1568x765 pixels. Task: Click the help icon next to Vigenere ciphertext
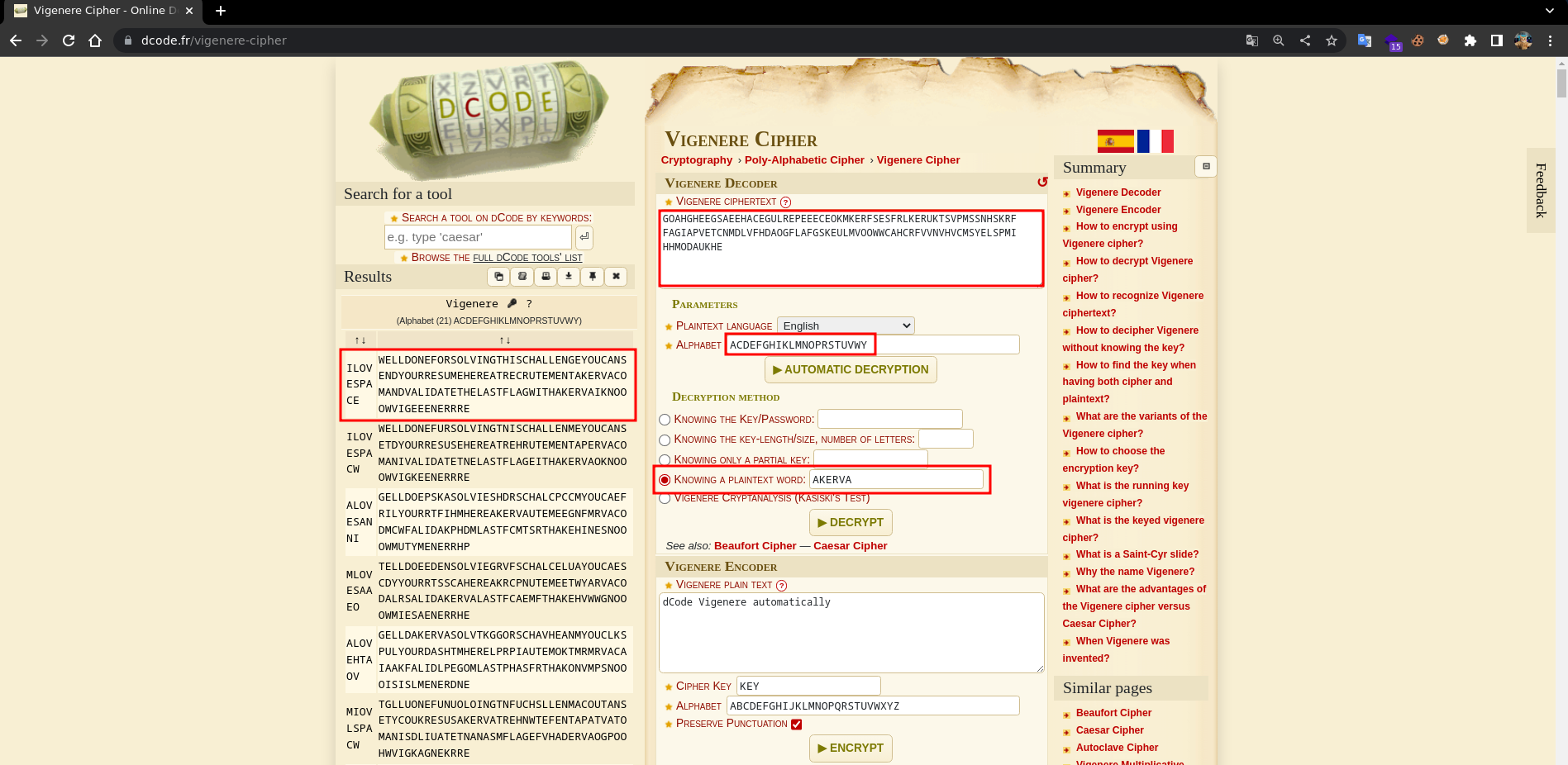(x=785, y=202)
